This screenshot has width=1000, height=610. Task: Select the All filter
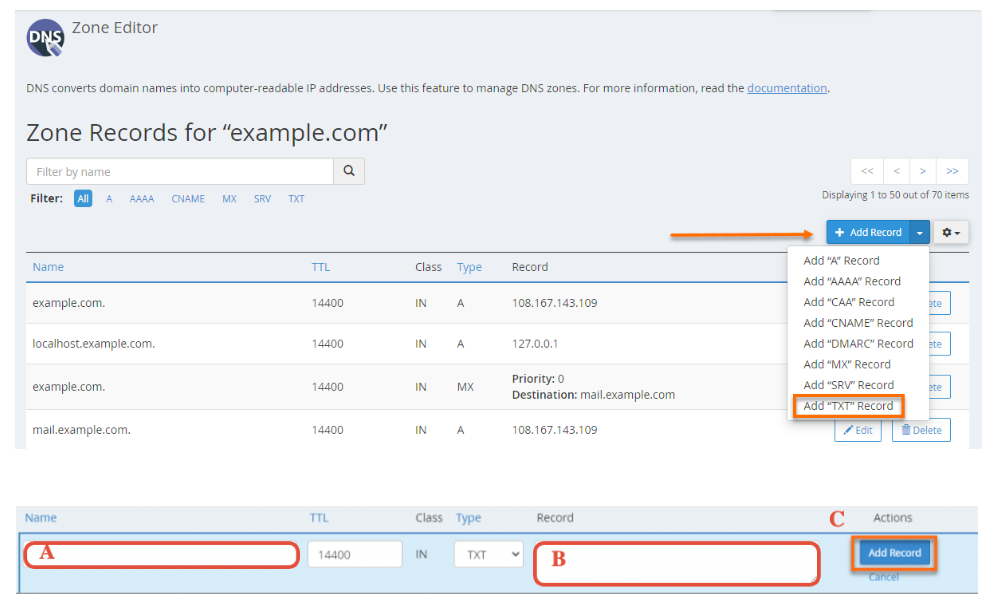pos(83,199)
